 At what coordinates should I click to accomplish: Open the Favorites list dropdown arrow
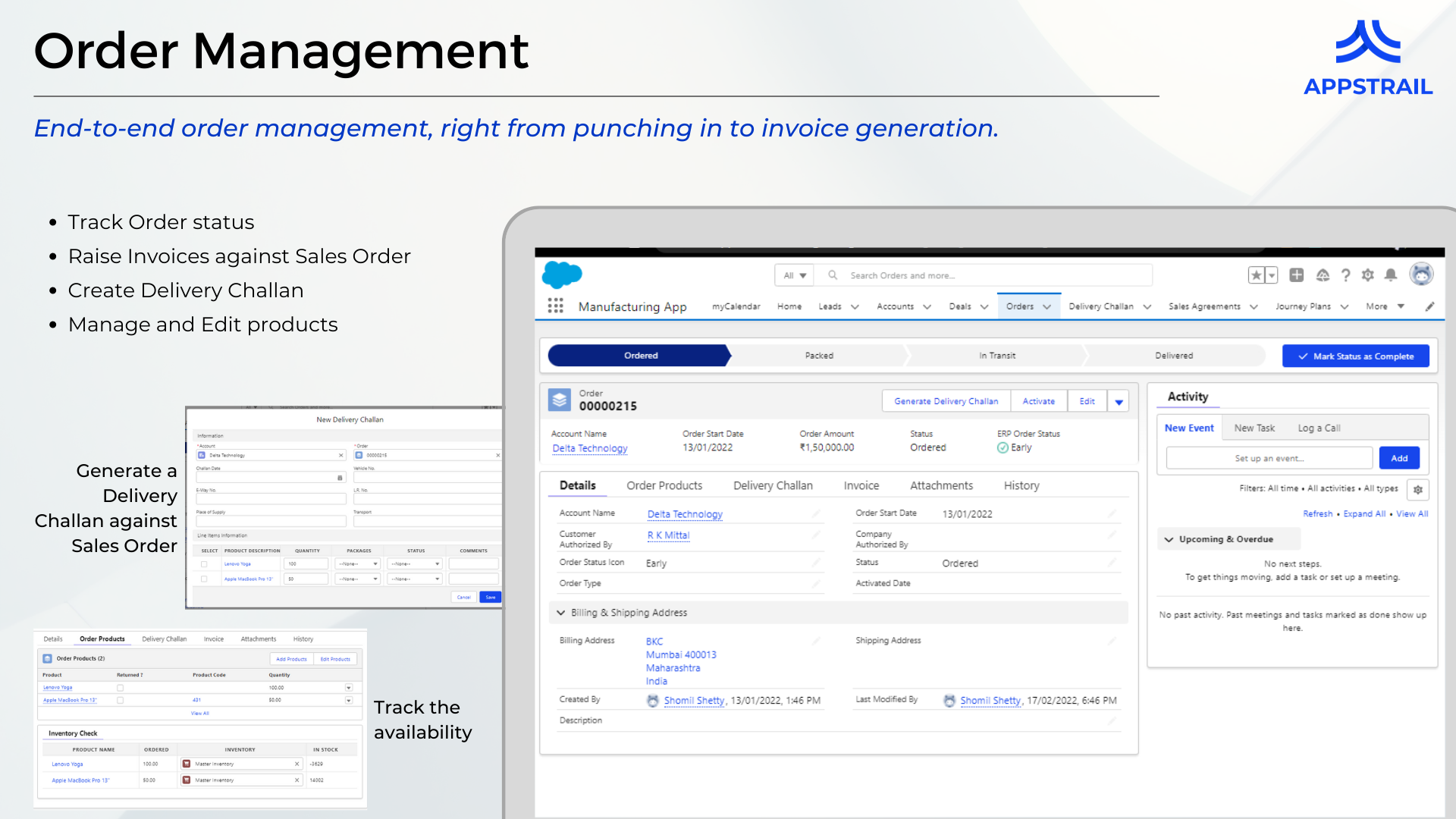[x=1272, y=275]
